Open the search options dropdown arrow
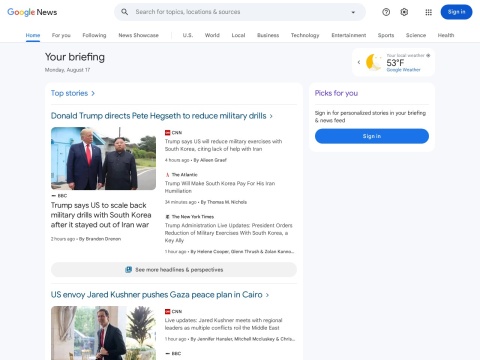The width and height of the screenshot is (480, 360). (x=353, y=12)
